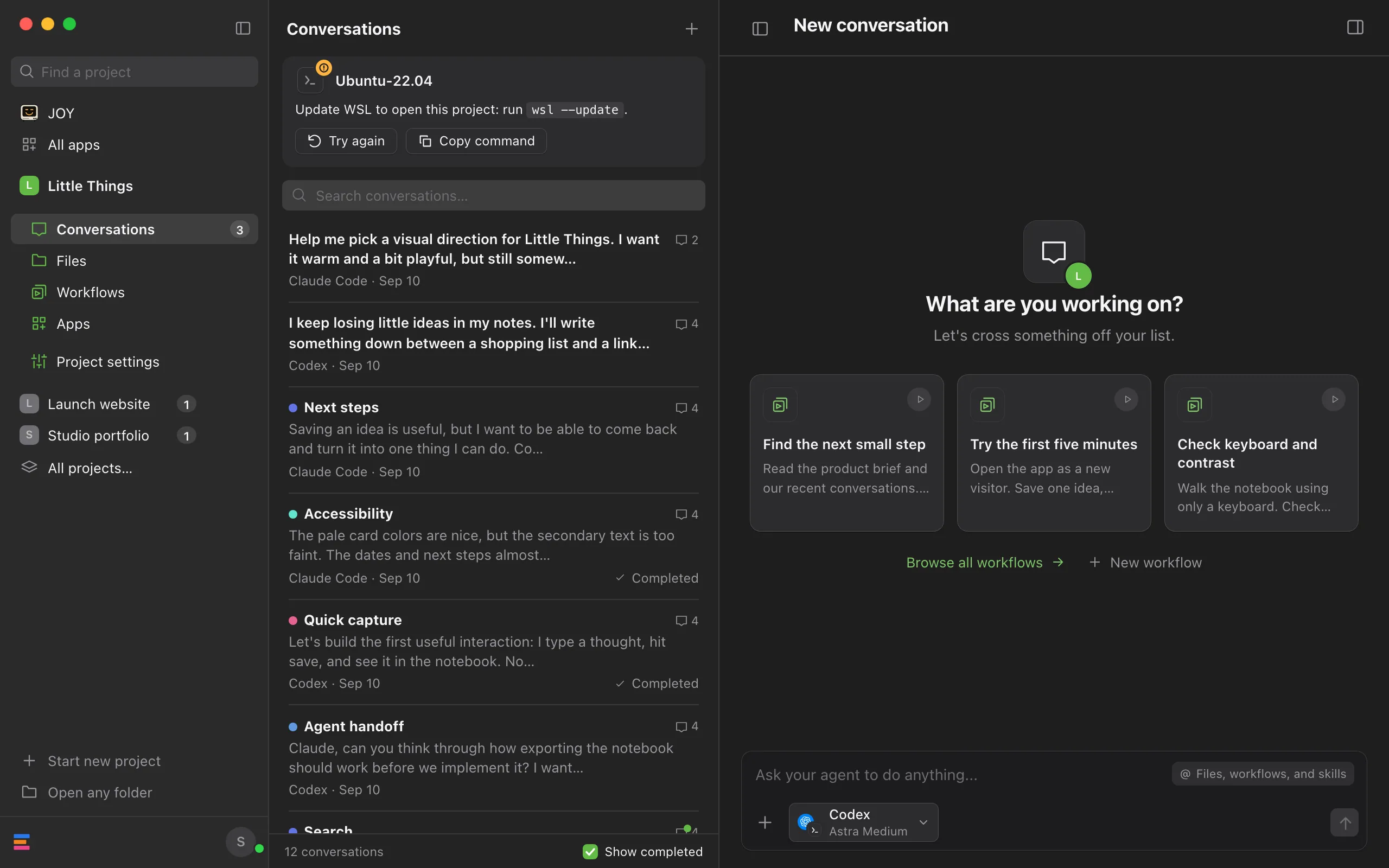
Task: Click Try again for Ubuntu-22.04
Action: (x=346, y=141)
